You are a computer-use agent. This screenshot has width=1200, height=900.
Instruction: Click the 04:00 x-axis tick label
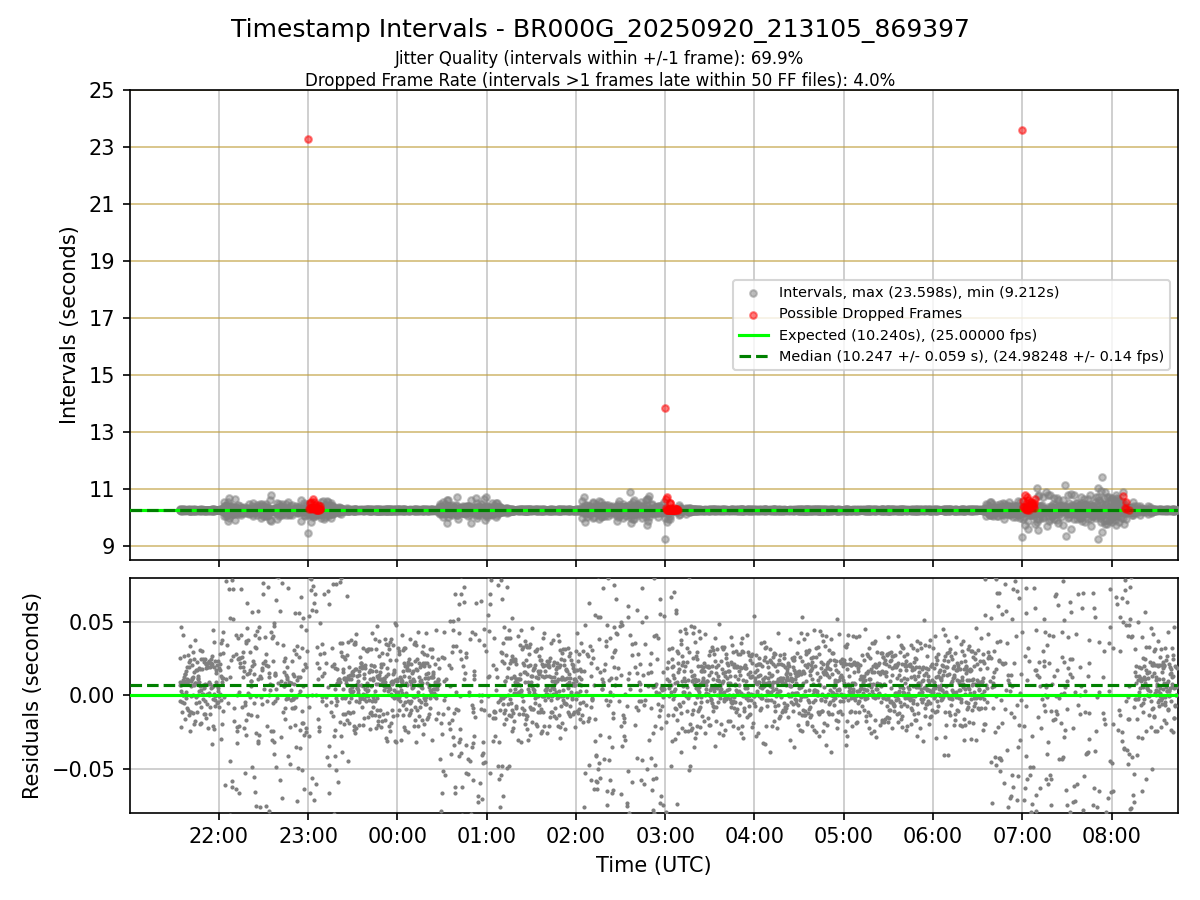coord(754,836)
